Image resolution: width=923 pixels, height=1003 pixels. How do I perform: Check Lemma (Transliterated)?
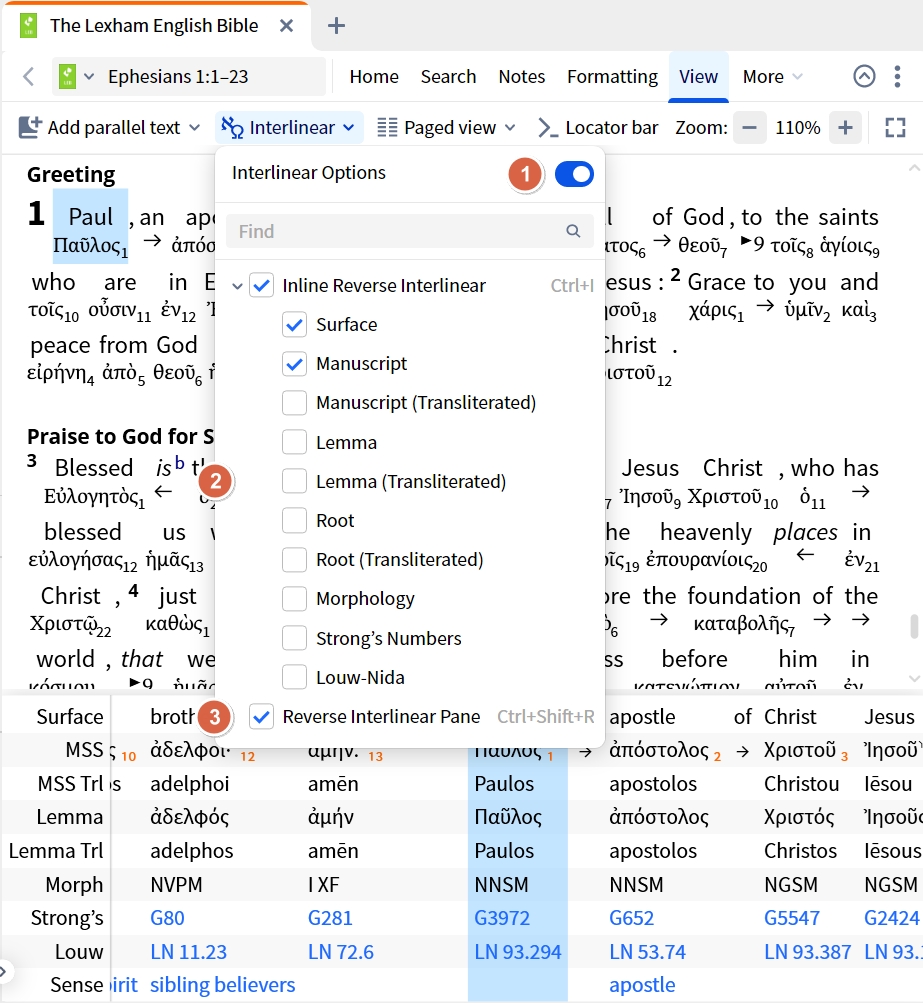pyautogui.click(x=294, y=482)
